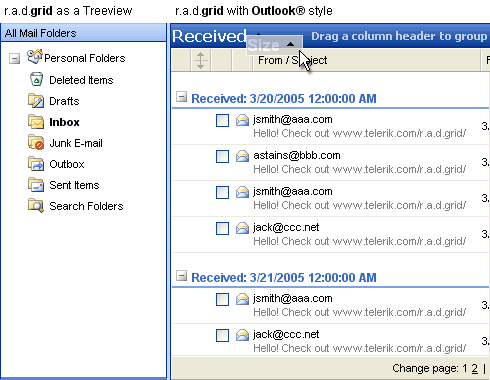This screenshot has height=380, width=490.
Task: Go to page 2 of the grid
Action: click(x=475, y=368)
